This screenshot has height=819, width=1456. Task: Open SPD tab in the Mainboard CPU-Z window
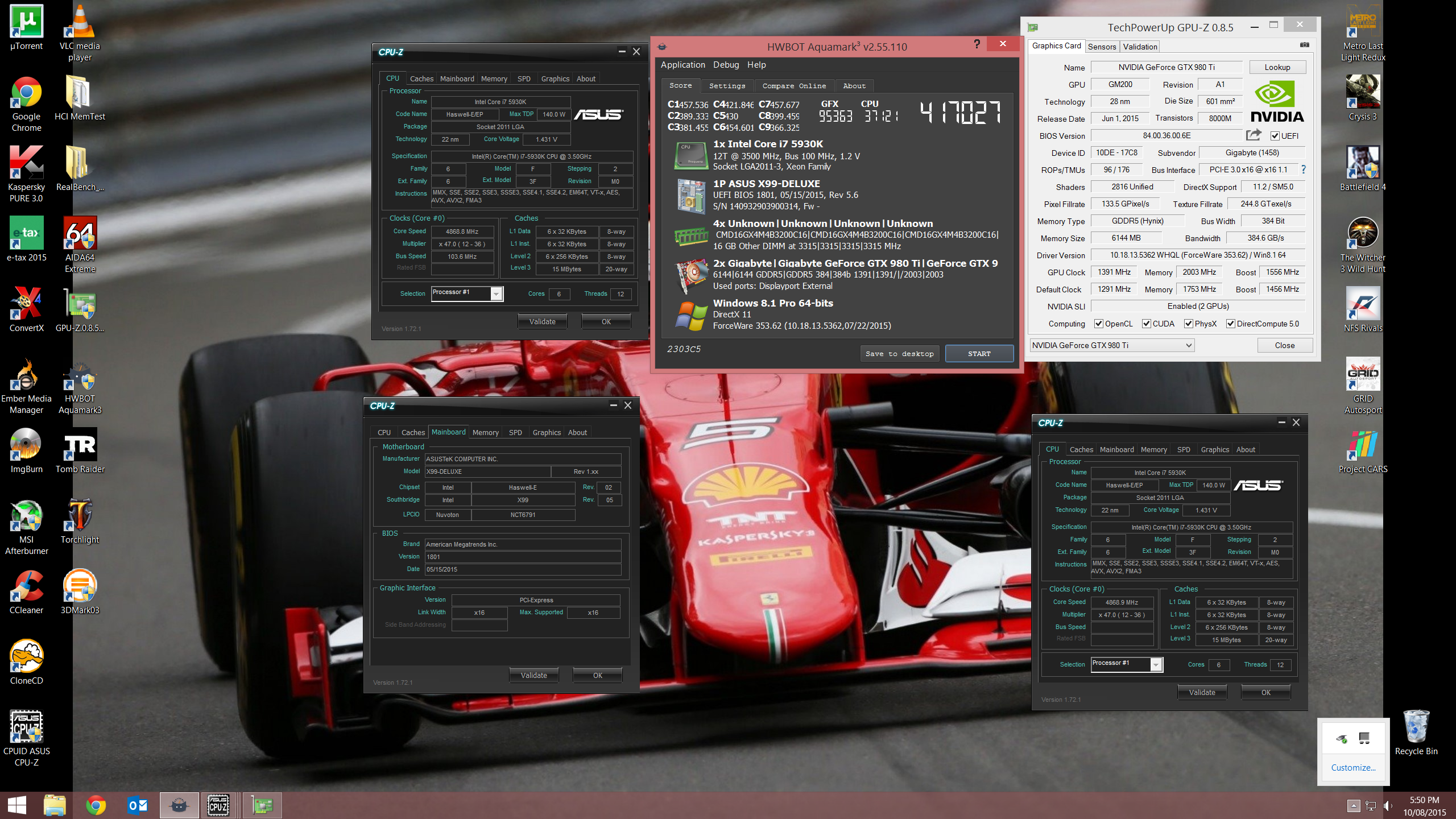coord(515,433)
